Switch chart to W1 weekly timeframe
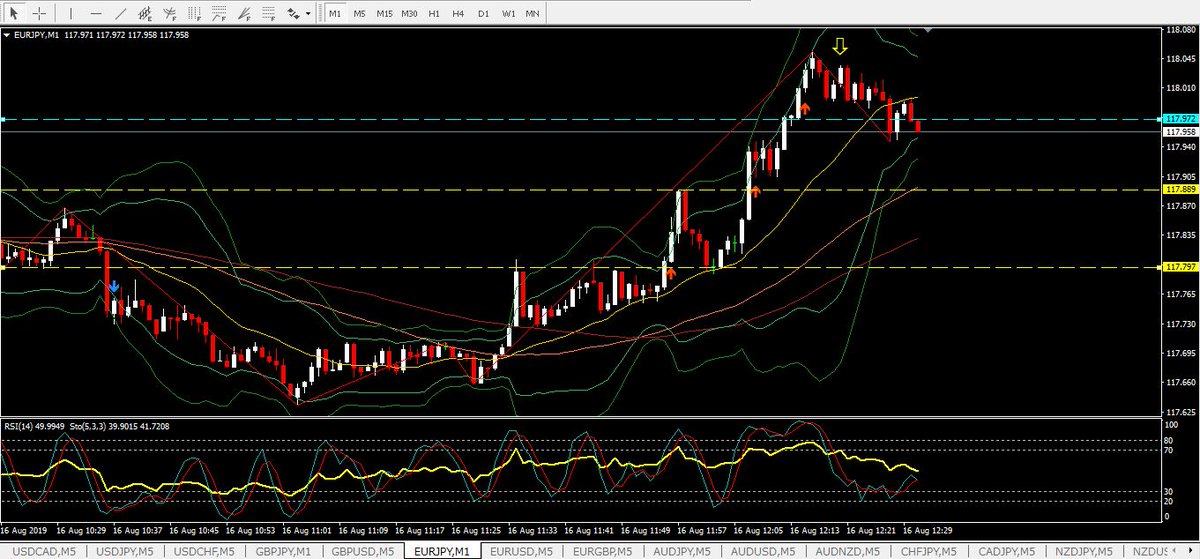 click(509, 13)
